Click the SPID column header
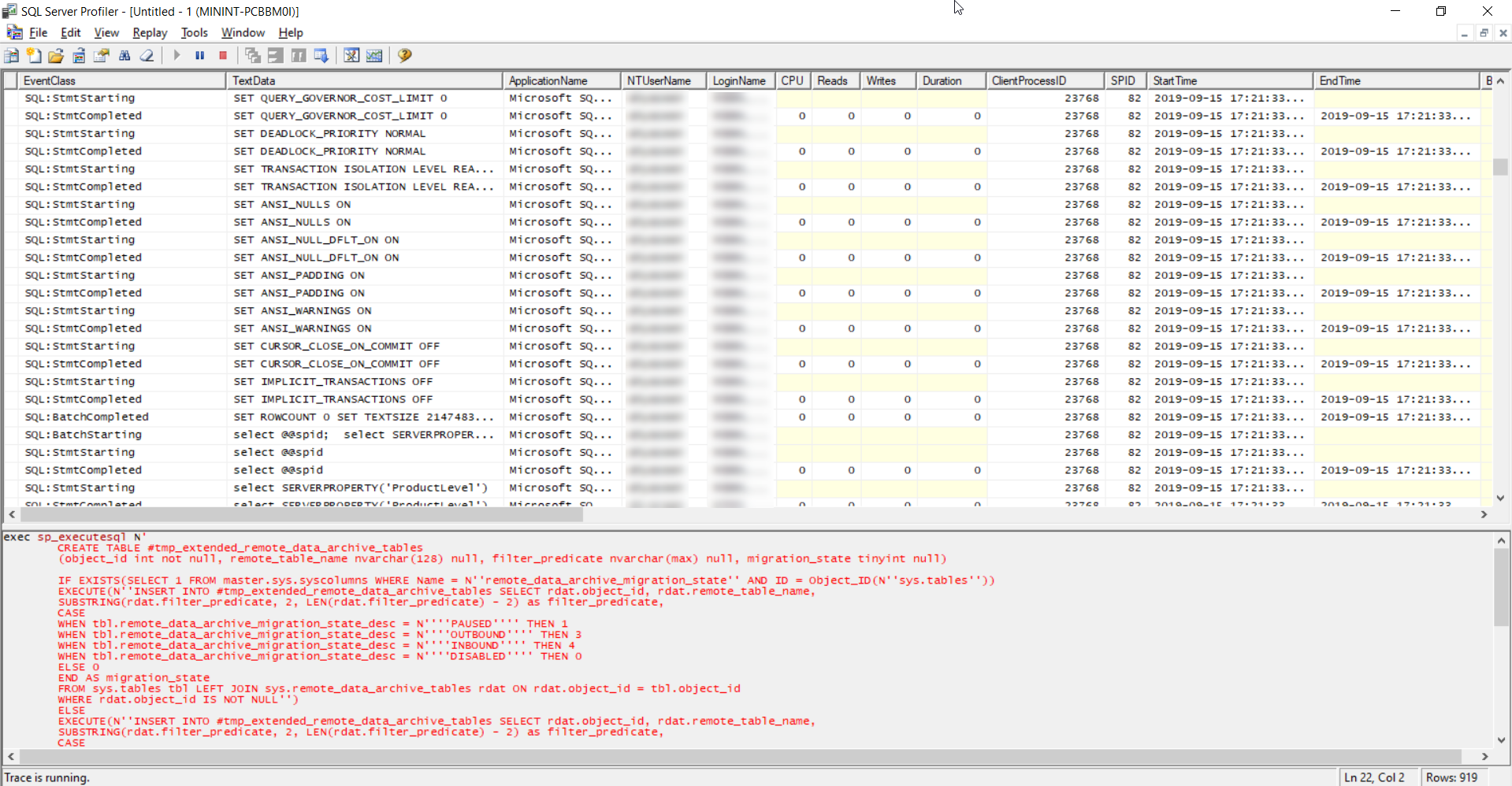Image resolution: width=1512 pixels, height=786 pixels. tap(1125, 80)
